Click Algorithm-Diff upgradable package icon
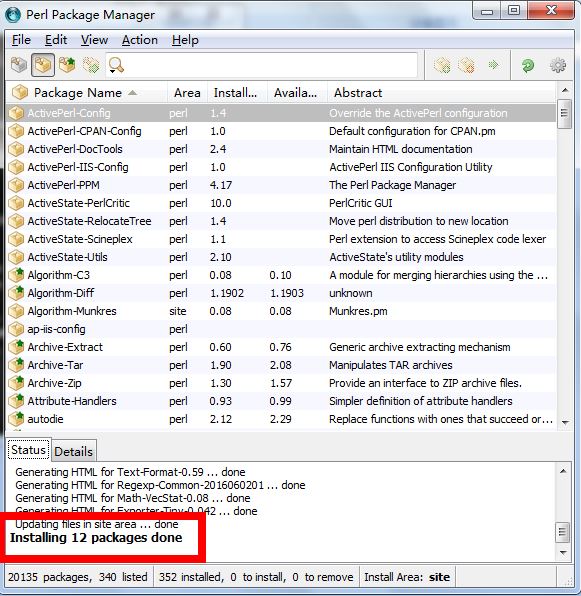581x596 pixels. click(x=16, y=293)
